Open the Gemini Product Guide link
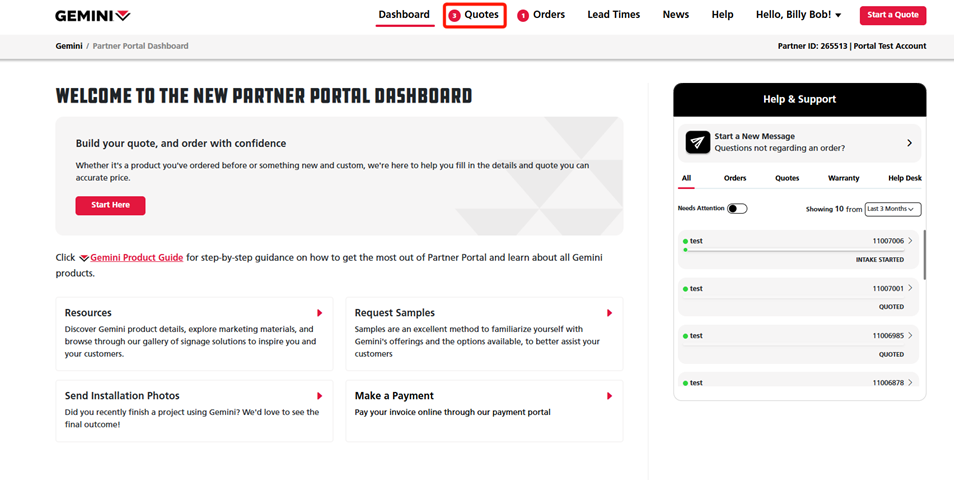Image resolution: width=954 pixels, height=480 pixels. 136,257
